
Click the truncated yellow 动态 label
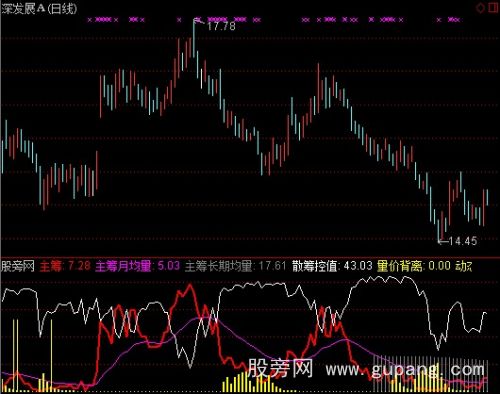[x=464, y=266]
